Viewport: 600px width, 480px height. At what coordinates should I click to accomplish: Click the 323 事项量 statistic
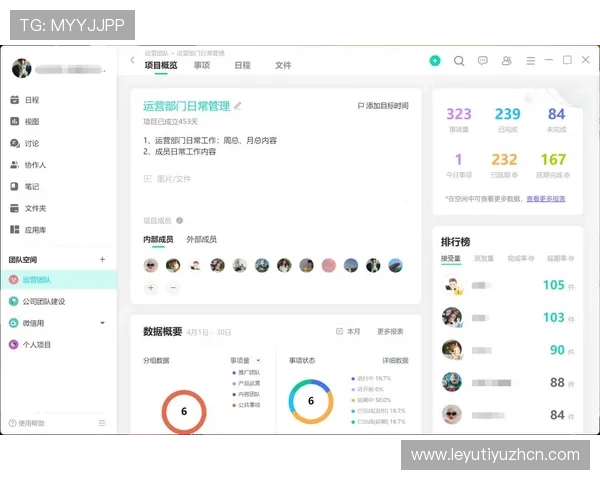(459, 119)
